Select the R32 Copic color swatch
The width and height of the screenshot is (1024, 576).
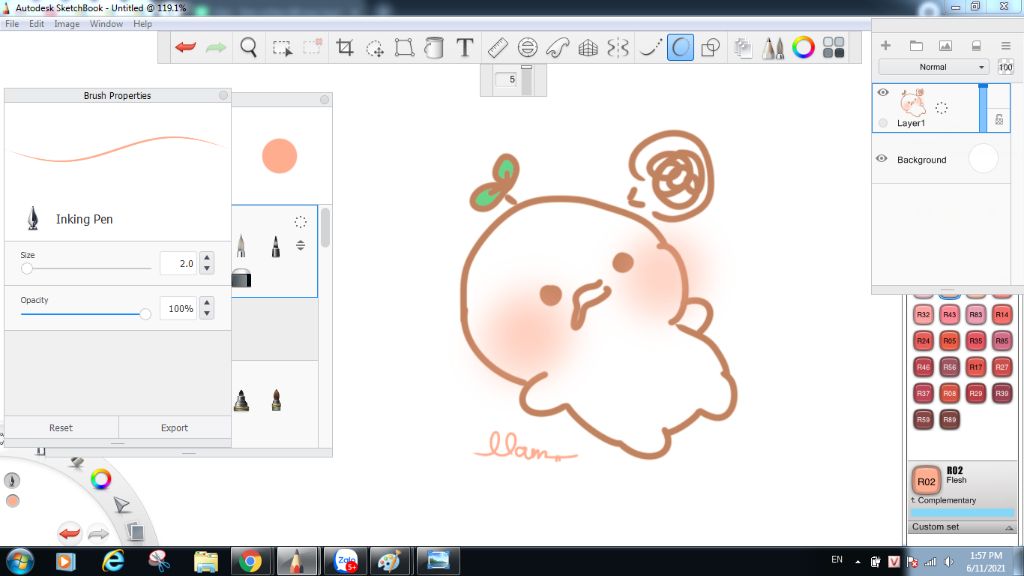click(x=923, y=314)
